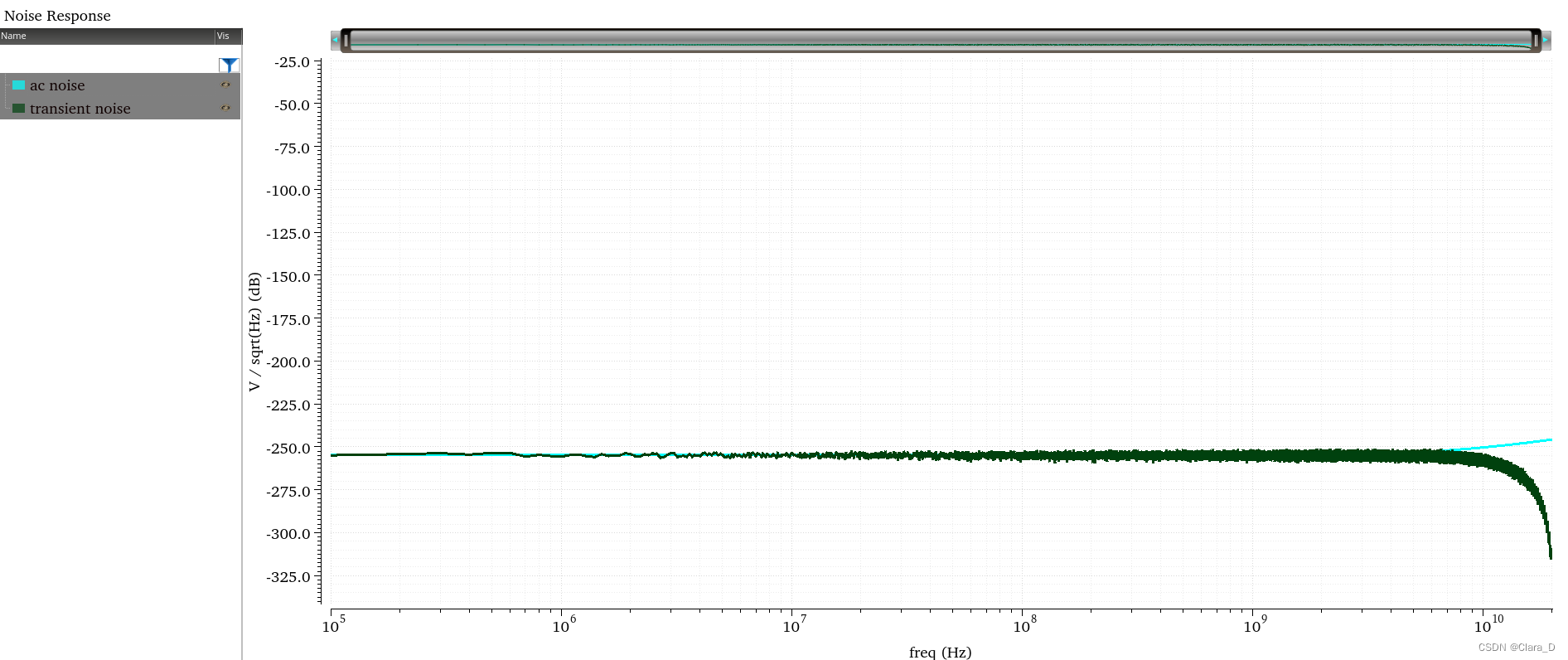Viewport: 1568px width, 660px height.
Task: Click the funnel filter icon in the legend
Action: 229,65
